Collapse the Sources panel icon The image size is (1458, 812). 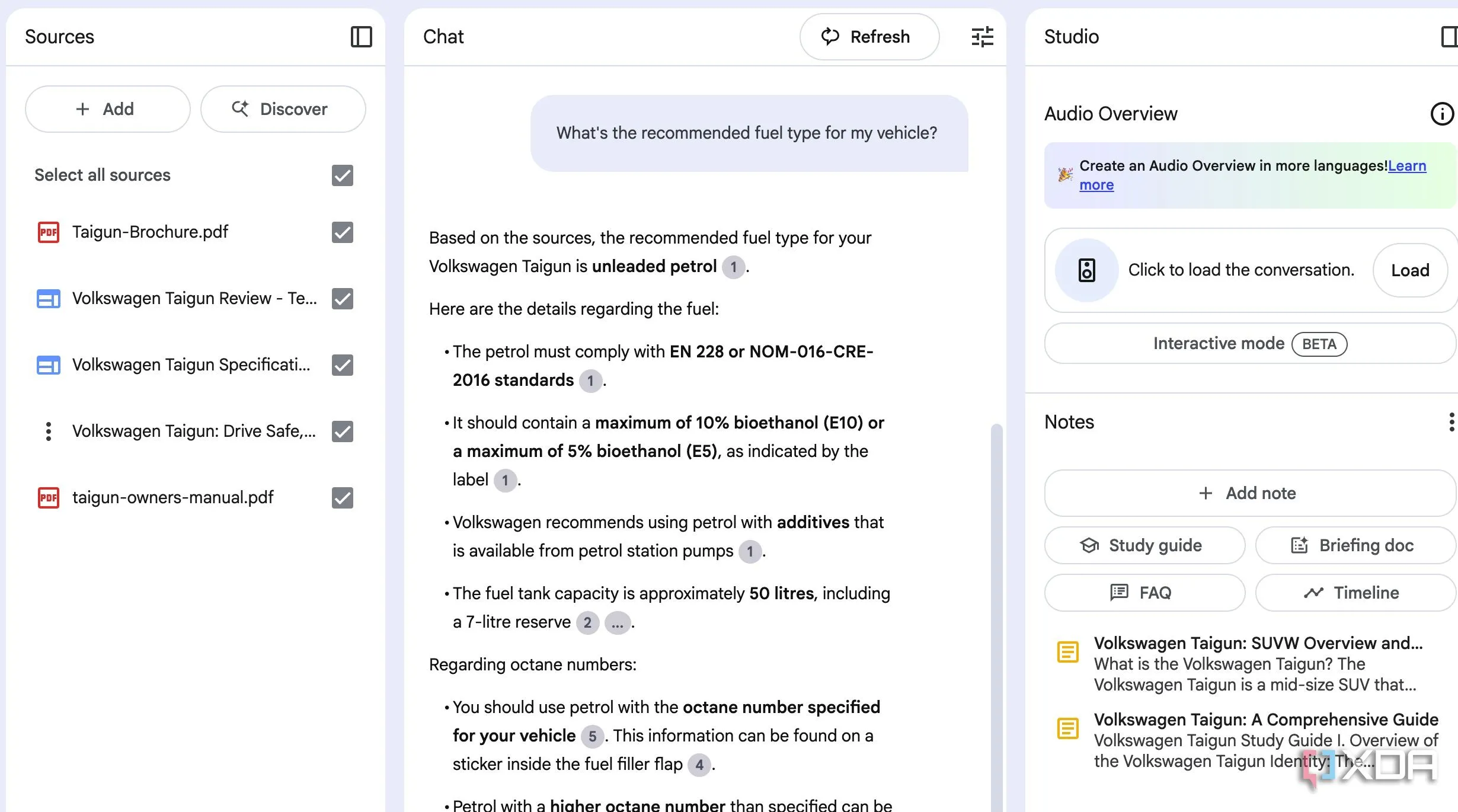361,37
